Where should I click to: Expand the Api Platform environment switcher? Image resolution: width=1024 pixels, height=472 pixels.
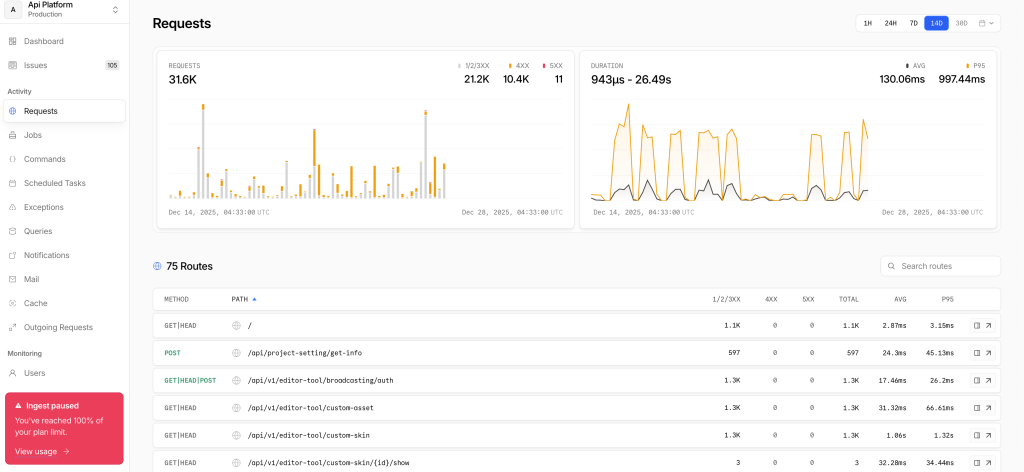115,10
